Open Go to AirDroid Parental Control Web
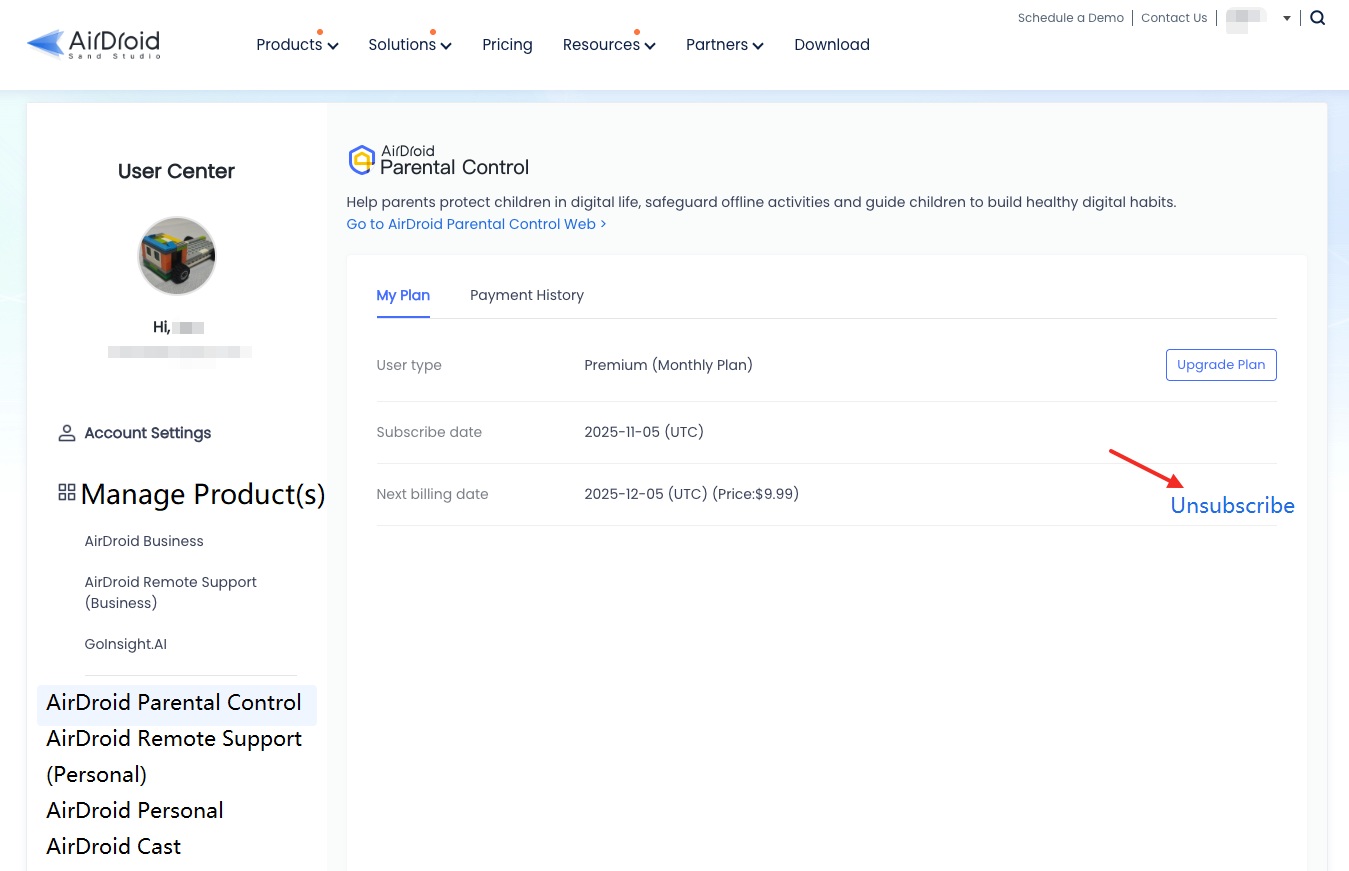 pos(476,223)
